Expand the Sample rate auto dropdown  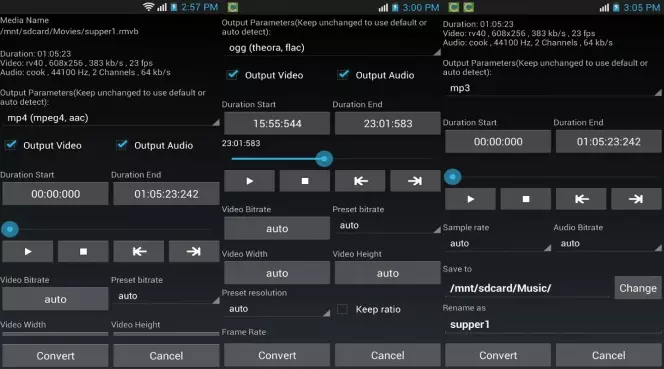click(x=498, y=244)
